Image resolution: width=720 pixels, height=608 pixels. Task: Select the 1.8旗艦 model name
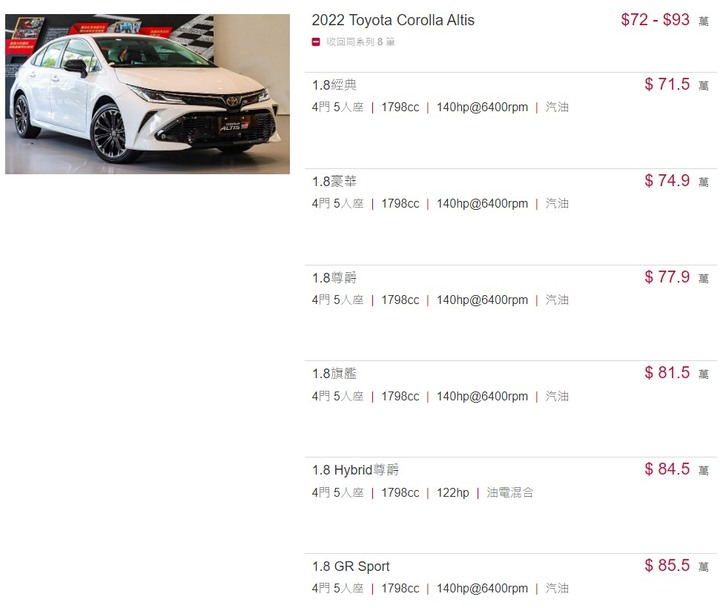pyautogui.click(x=334, y=373)
